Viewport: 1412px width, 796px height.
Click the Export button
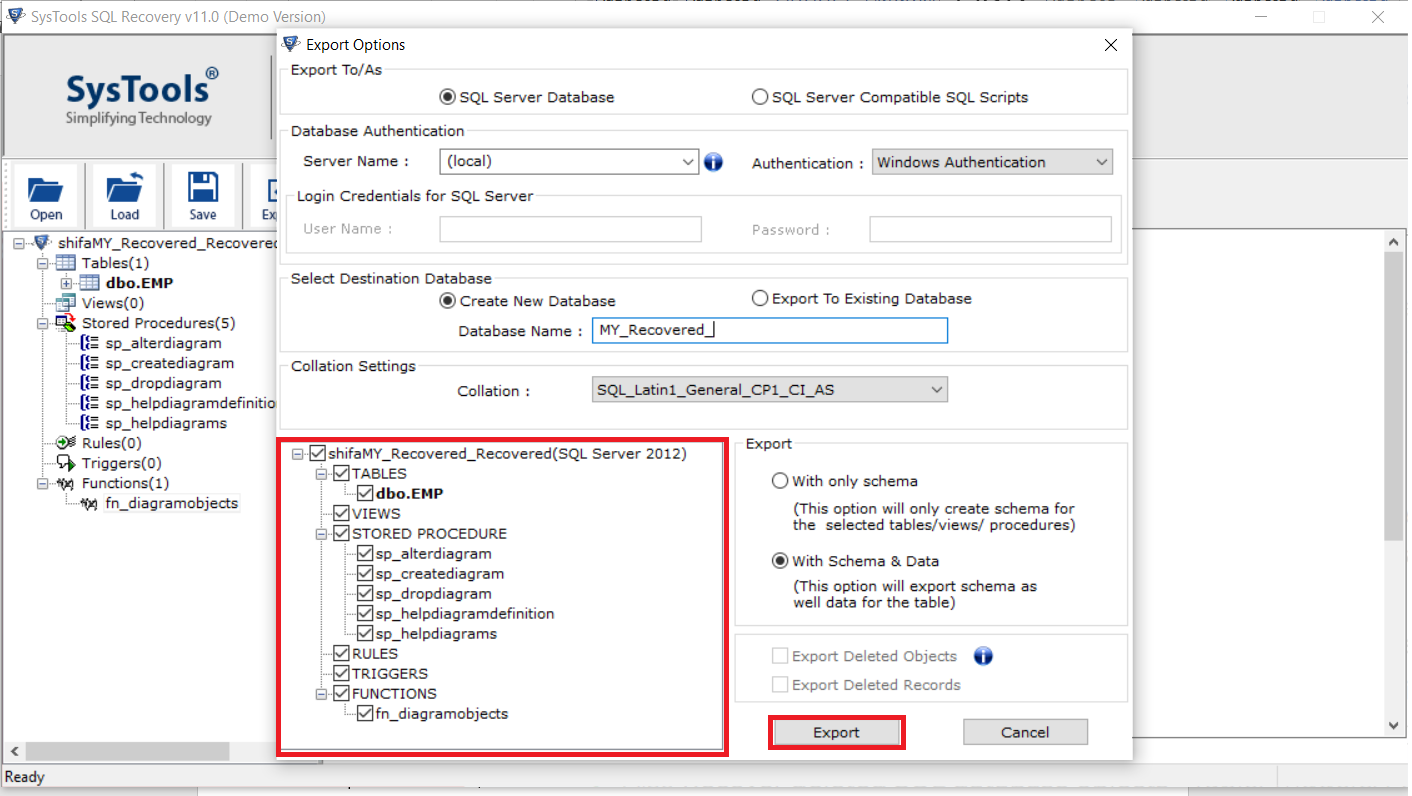[836, 732]
